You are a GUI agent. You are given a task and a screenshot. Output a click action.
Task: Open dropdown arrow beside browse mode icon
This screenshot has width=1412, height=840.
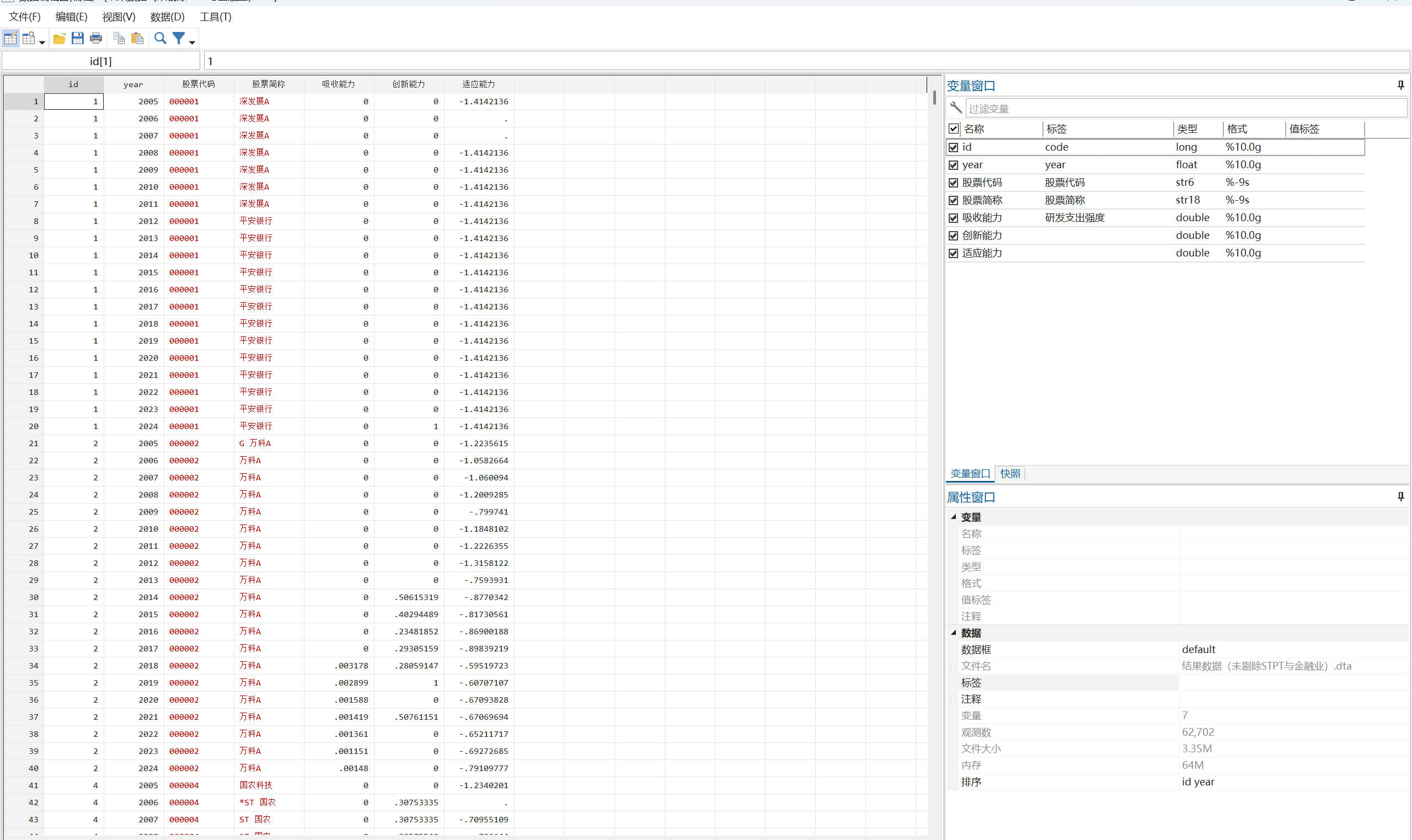click(42, 42)
